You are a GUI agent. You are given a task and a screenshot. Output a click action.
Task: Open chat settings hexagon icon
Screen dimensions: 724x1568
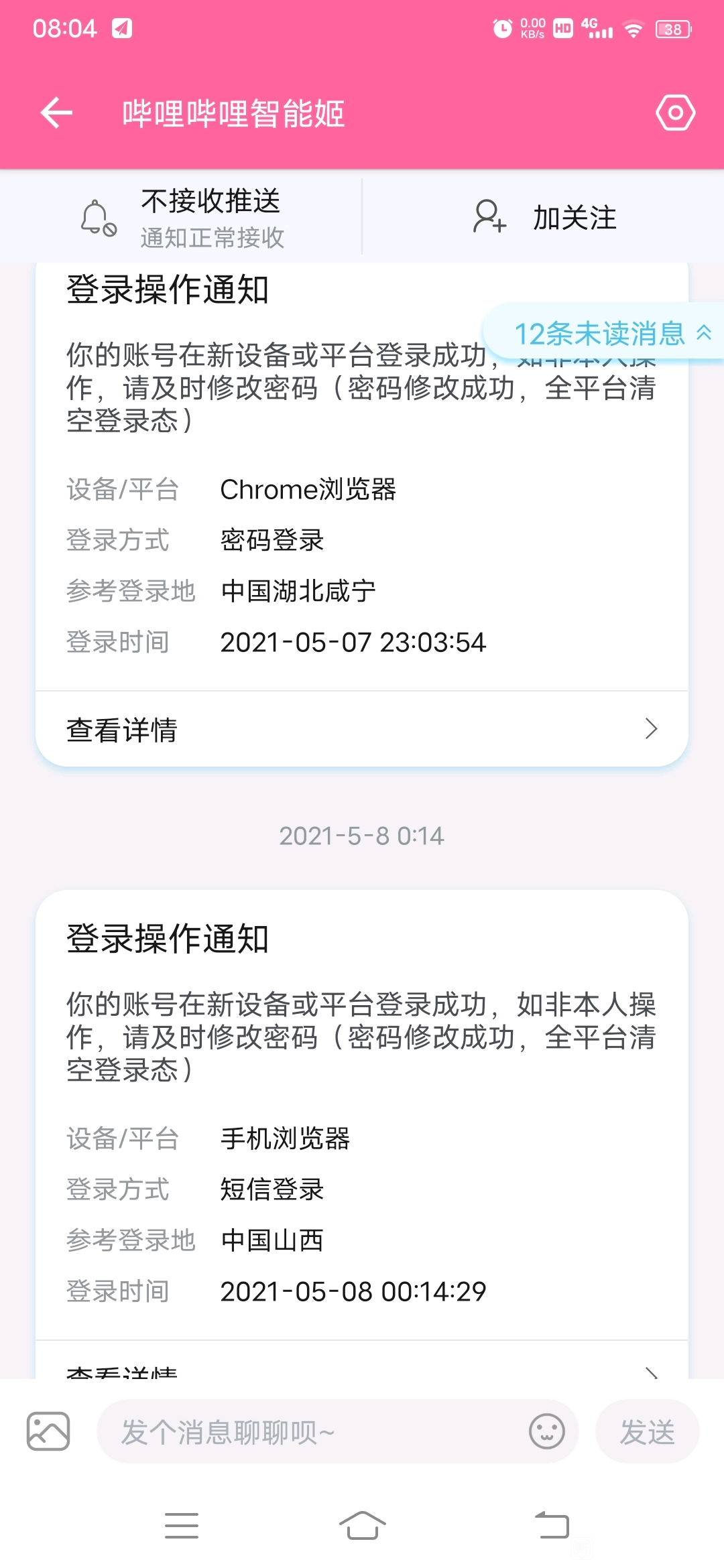pyautogui.click(x=675, y=113)
